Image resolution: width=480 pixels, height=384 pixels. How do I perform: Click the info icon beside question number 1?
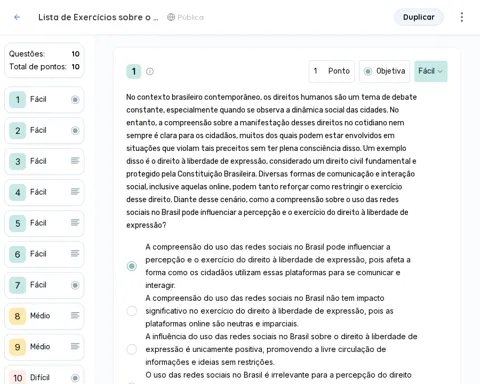coord(150,71)
